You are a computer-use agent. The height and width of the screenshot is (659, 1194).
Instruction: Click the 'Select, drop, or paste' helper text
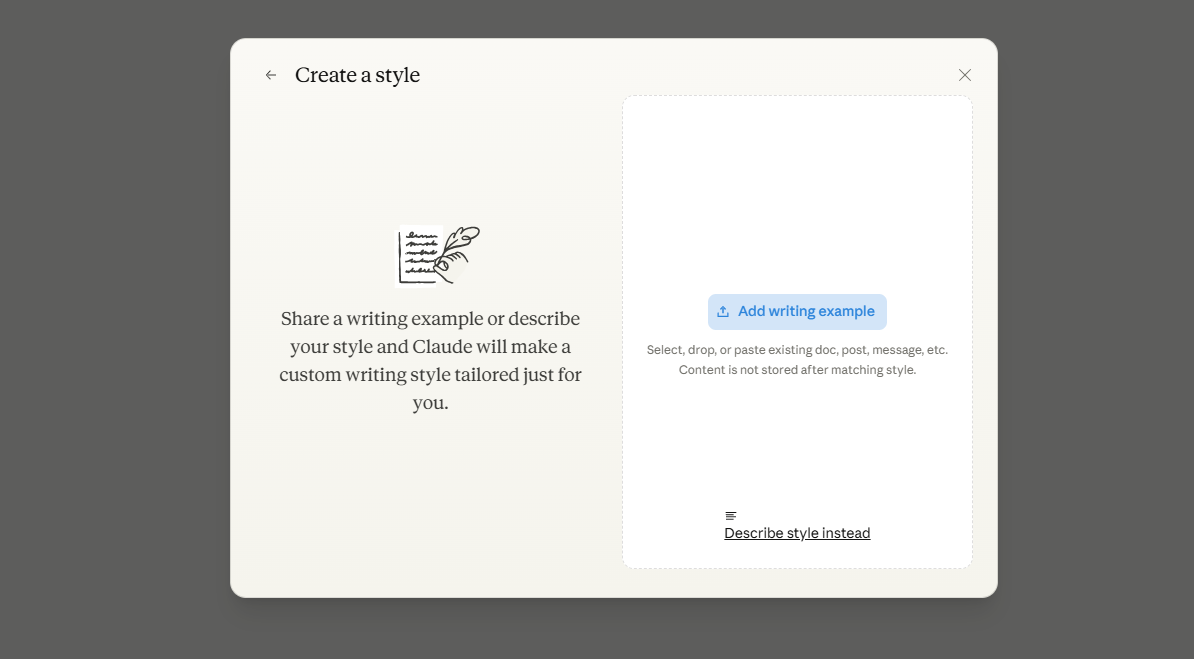pos(797,350)
